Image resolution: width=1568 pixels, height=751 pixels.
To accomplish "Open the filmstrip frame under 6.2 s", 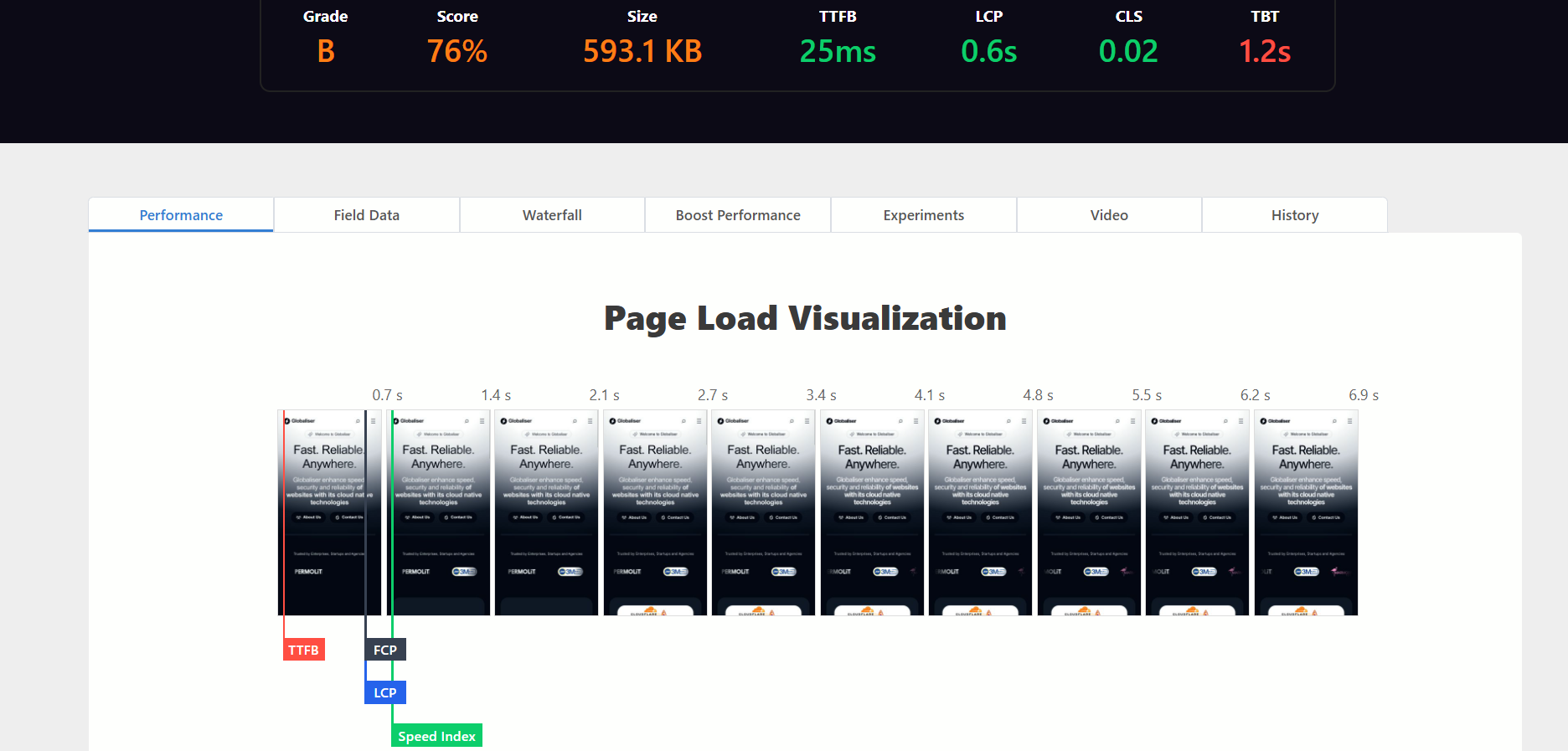I will (x=1197, y=512).
